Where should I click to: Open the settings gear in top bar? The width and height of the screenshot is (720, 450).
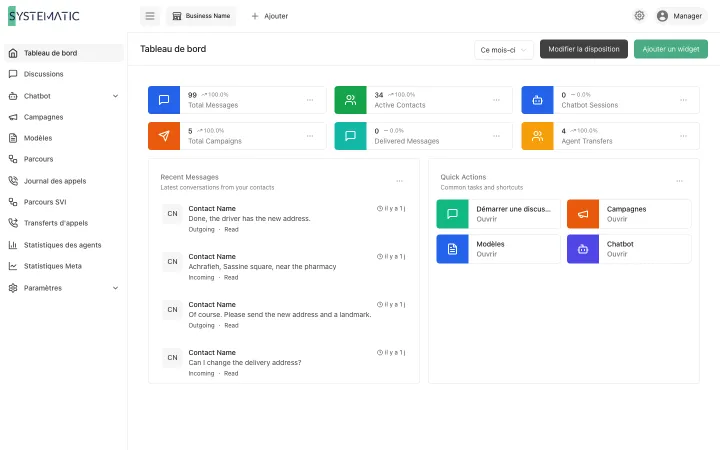(x=639, y=16)
